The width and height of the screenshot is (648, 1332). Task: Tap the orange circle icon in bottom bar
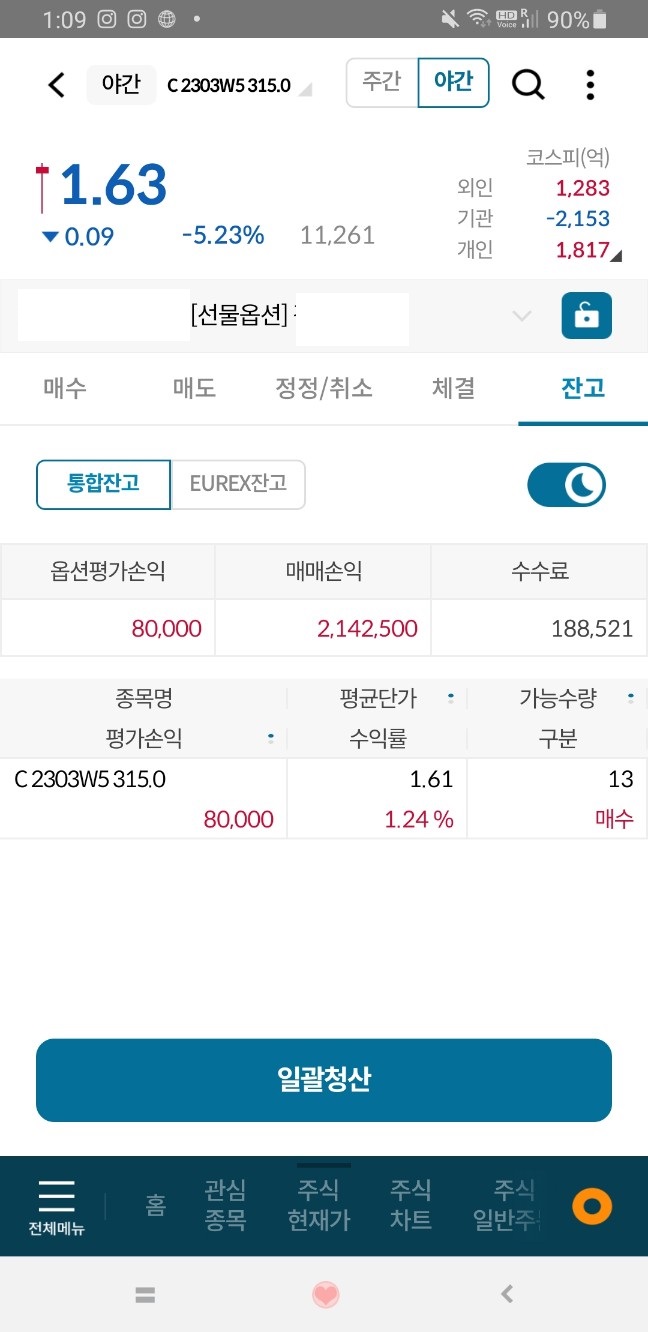coord(592,1206)
